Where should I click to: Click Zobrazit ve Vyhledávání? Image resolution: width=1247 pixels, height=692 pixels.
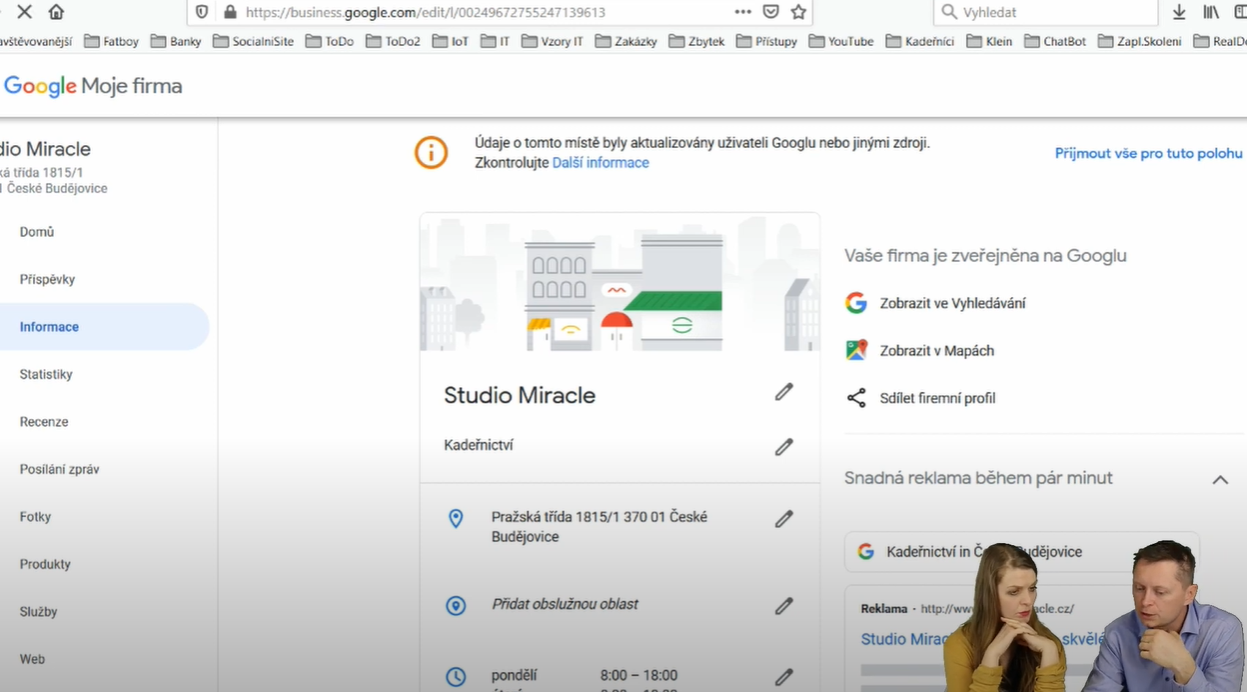click(952, 303)
